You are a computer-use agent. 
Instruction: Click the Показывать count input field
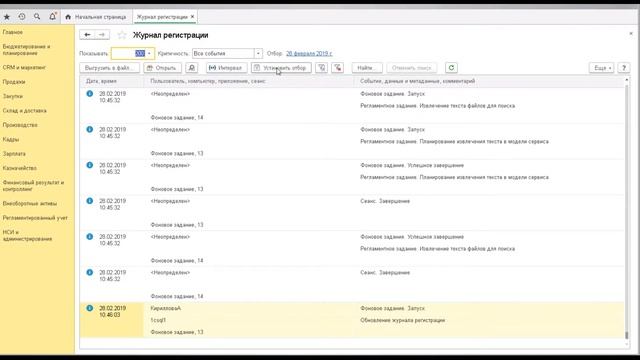129,53
